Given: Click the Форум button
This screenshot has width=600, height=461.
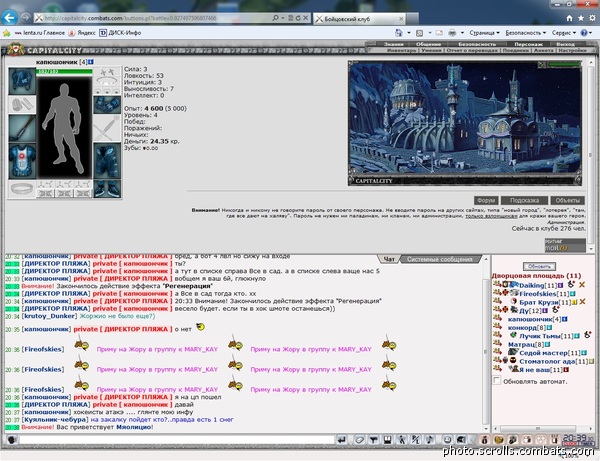Looking at the screenshot, I should 486,200.
